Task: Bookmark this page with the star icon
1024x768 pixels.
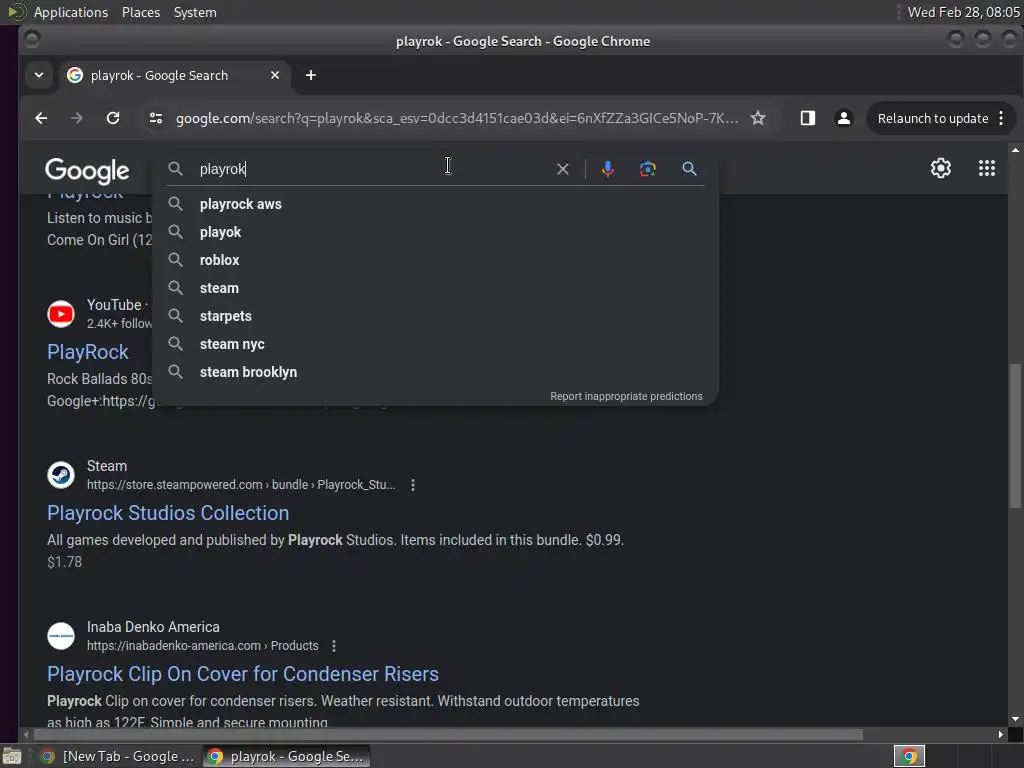Action: tap(758, 118)
